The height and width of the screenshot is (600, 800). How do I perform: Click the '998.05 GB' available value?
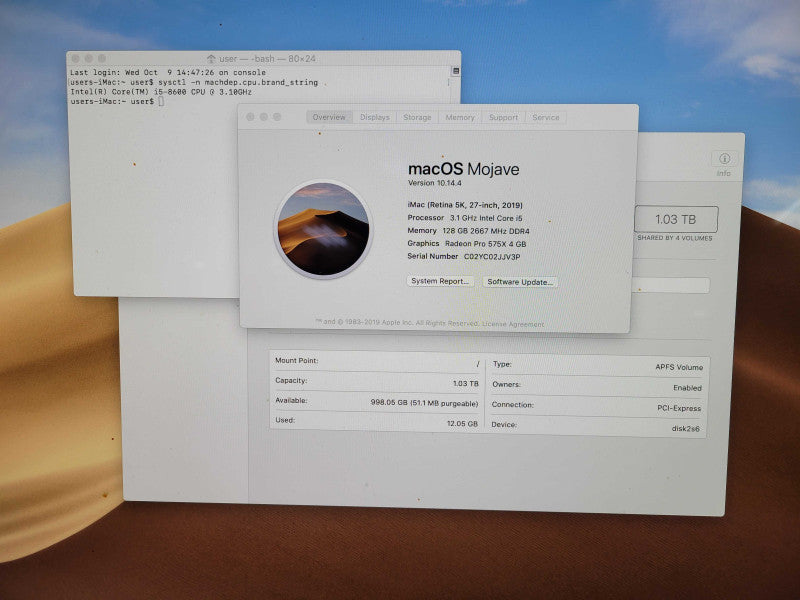[x=424, y=403]
